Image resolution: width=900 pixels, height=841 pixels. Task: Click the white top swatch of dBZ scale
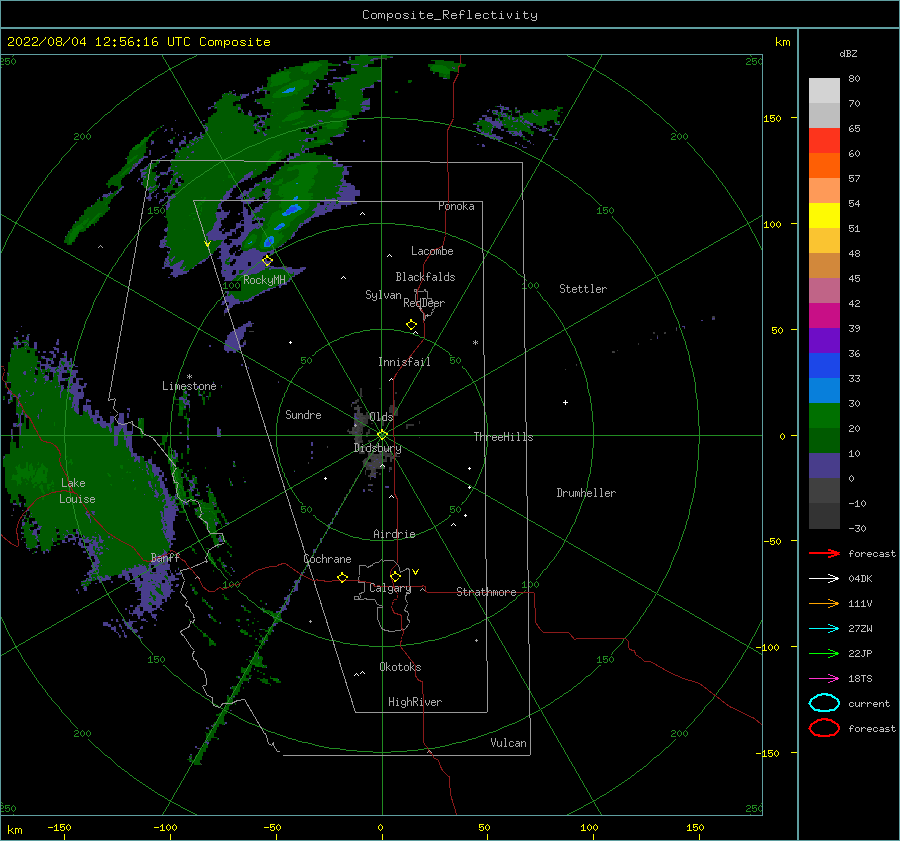(824, 91)
